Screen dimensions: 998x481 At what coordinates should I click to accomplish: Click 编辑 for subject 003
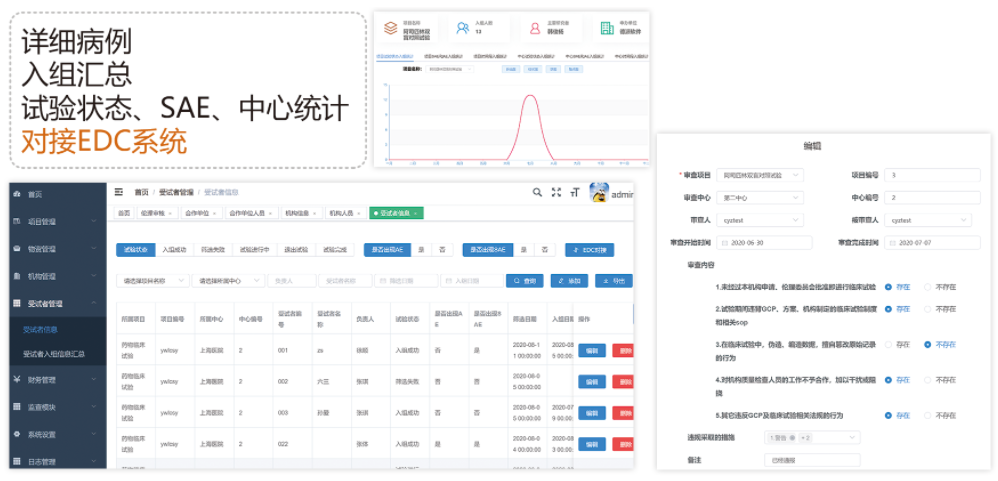592,412
